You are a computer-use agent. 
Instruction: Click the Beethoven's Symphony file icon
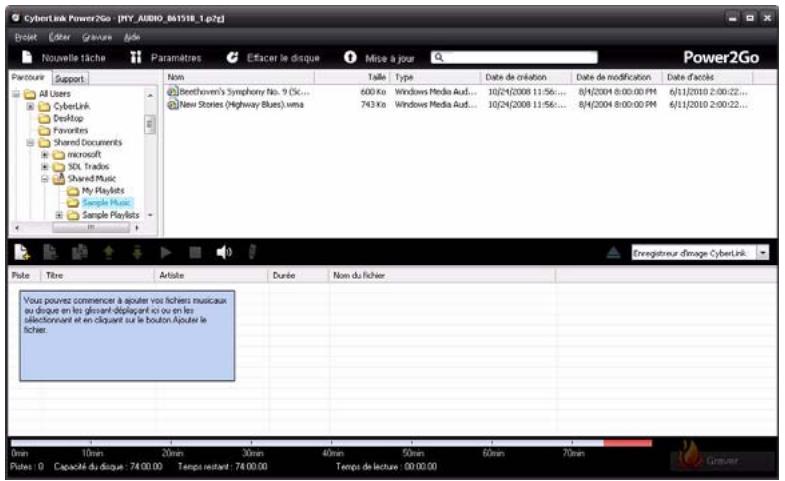point(173,92)
